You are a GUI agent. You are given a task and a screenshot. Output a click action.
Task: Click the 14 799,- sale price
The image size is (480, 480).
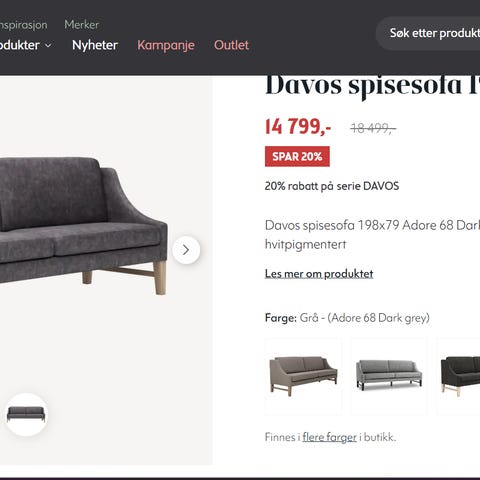298,127
